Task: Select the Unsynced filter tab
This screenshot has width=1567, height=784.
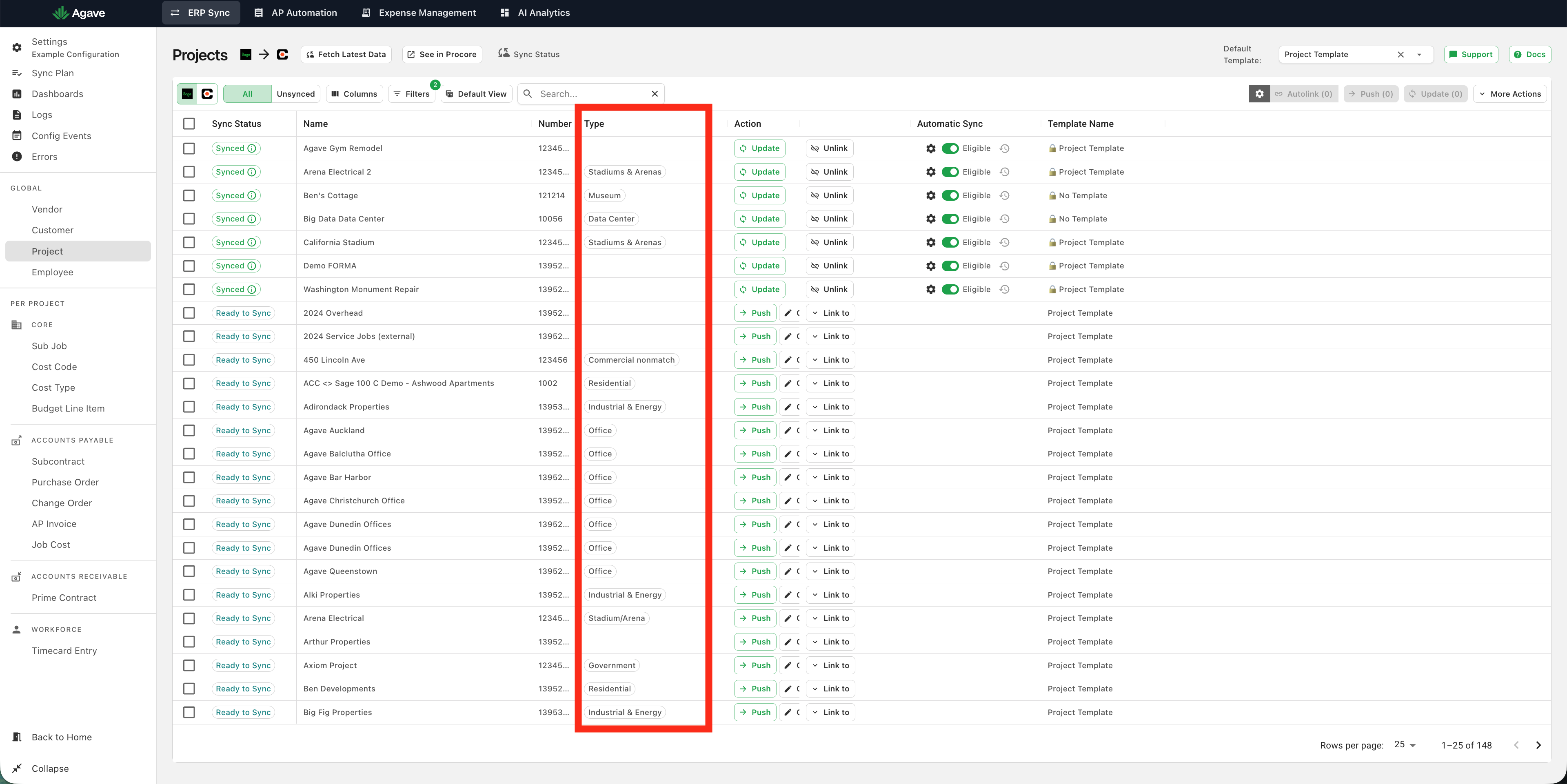Action: pyautogui.click(x=295, y=94)
